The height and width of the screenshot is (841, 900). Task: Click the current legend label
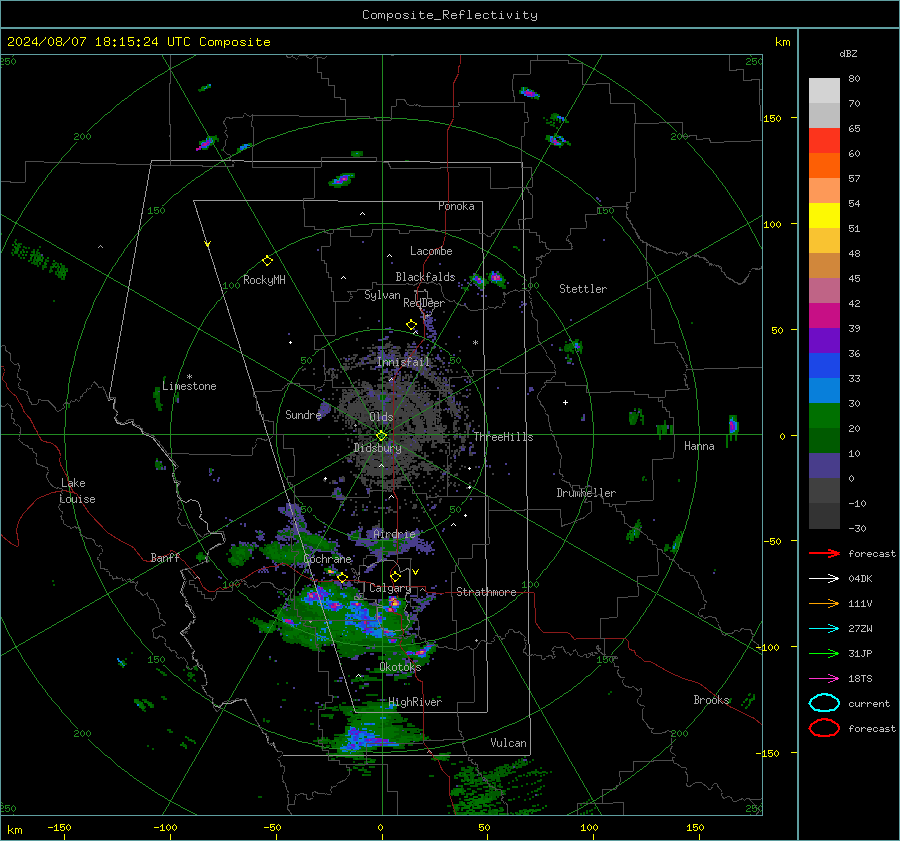click(x=869, y=703)
